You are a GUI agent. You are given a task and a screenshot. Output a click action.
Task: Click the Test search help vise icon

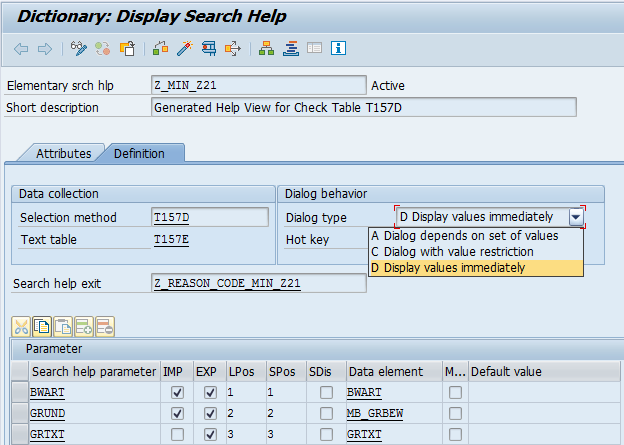(209, 49)
